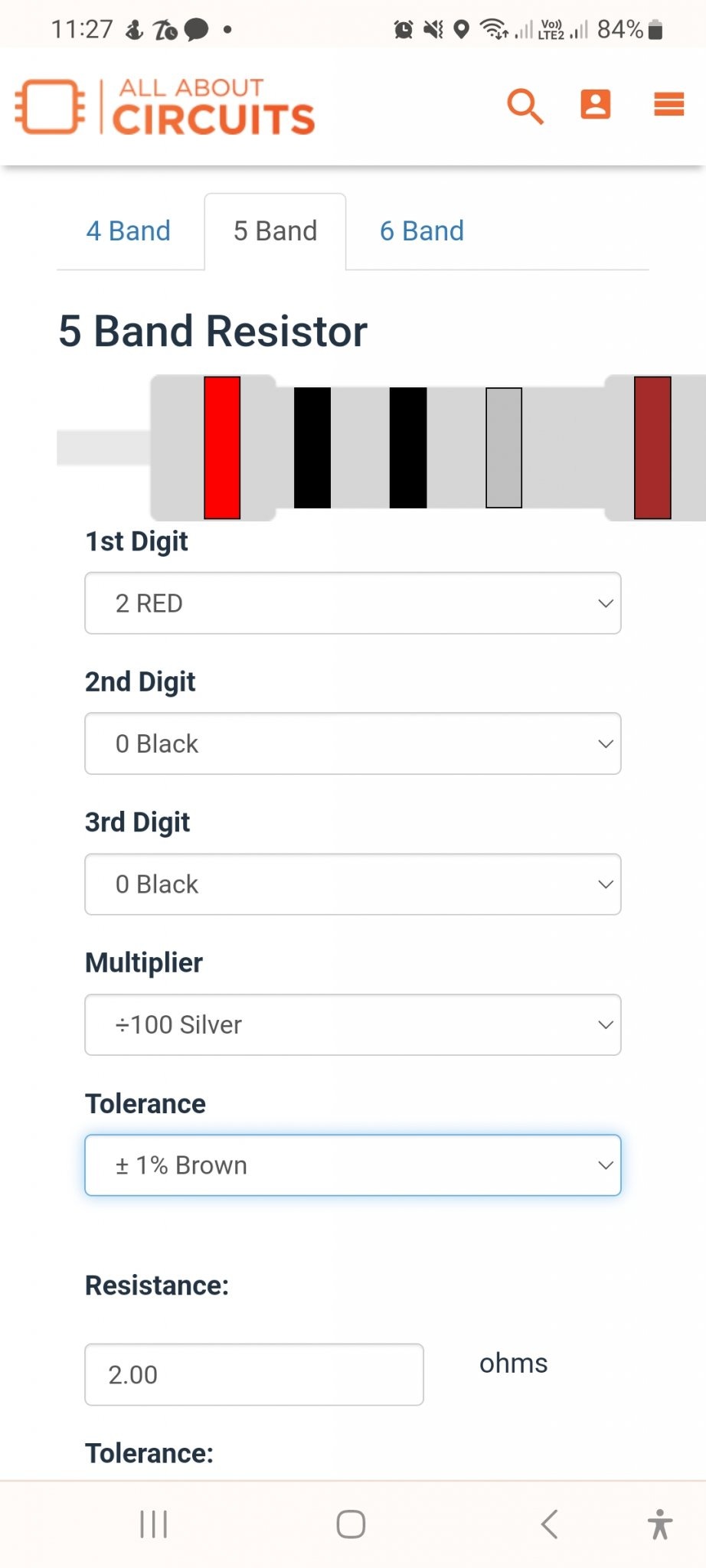Select the 5 Band tab
This screenshot has width=706, height=1568.
click(276, 231)
